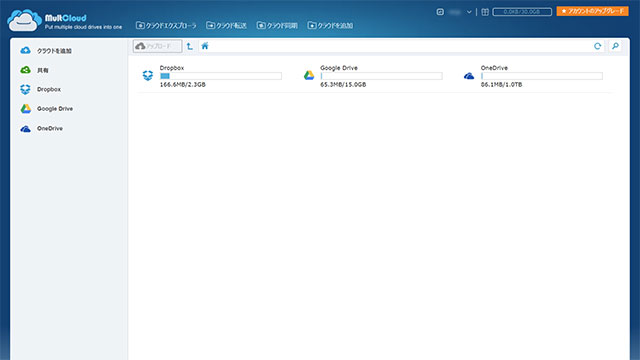This screenshot has width=640, height=360.
Task: Click the Google Drive icon in main pane
Action: 309,76
